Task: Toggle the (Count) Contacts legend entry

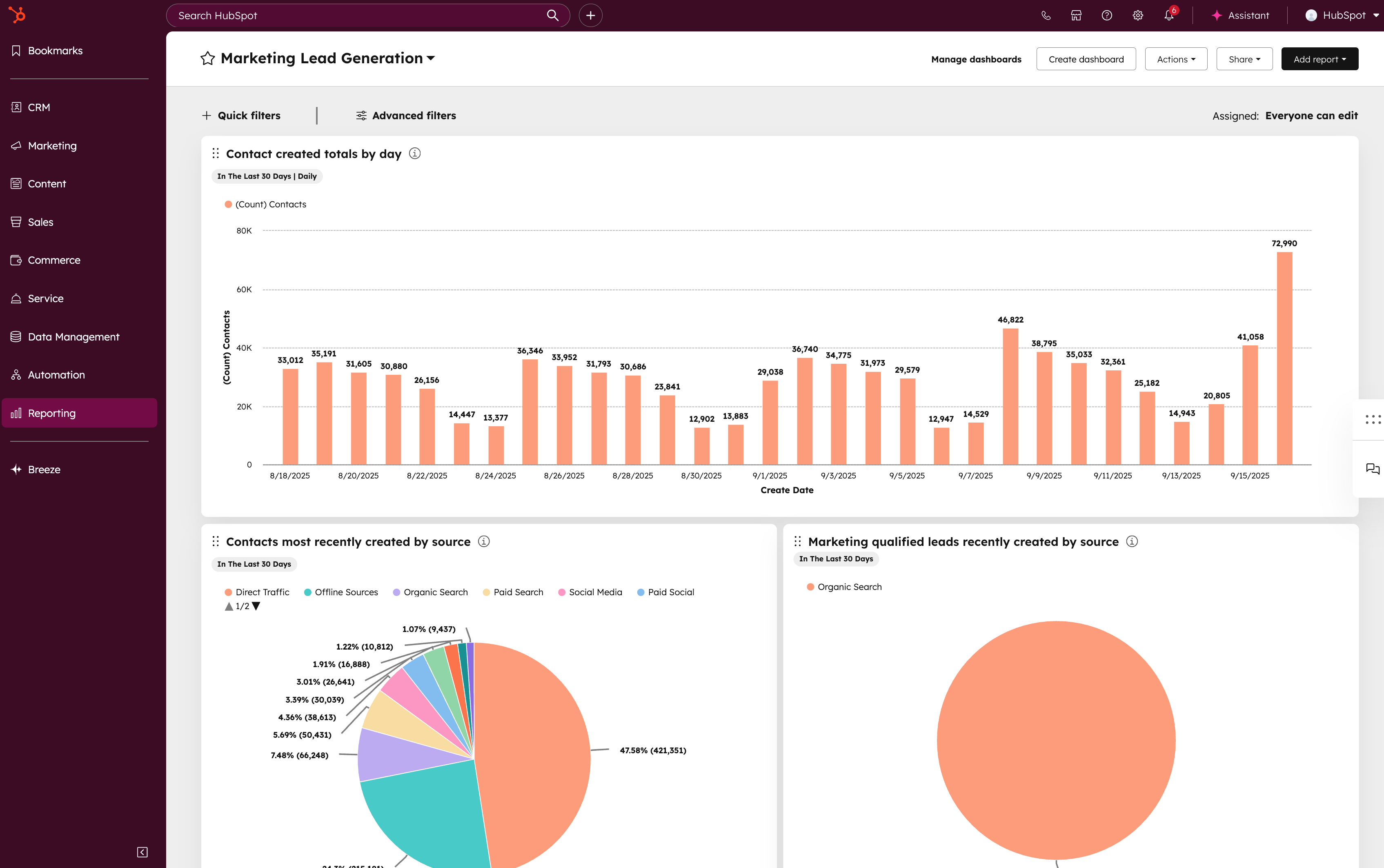Action: (266, 204)
